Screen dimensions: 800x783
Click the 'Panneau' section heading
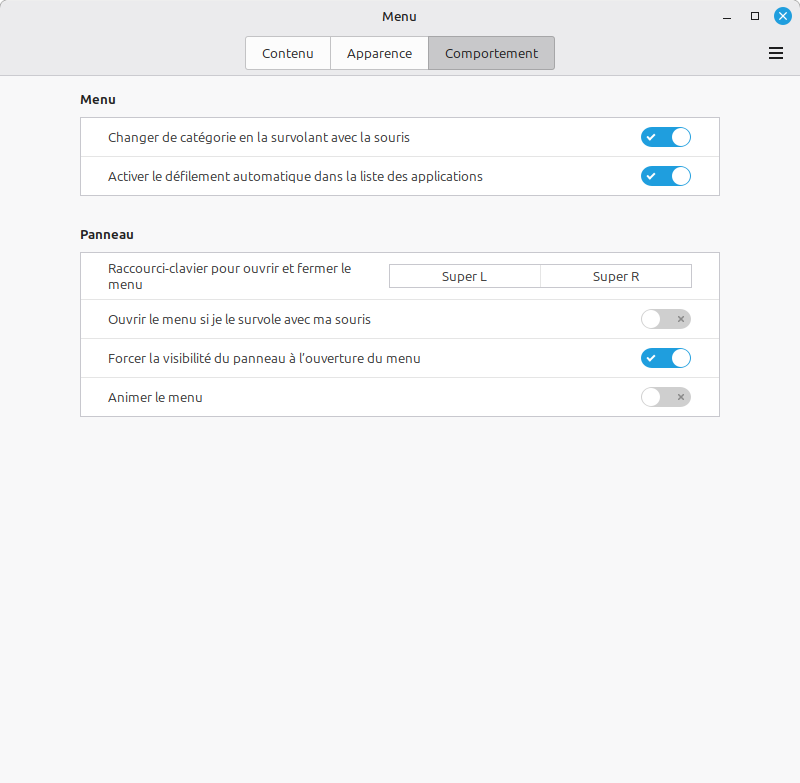point(107,235)
